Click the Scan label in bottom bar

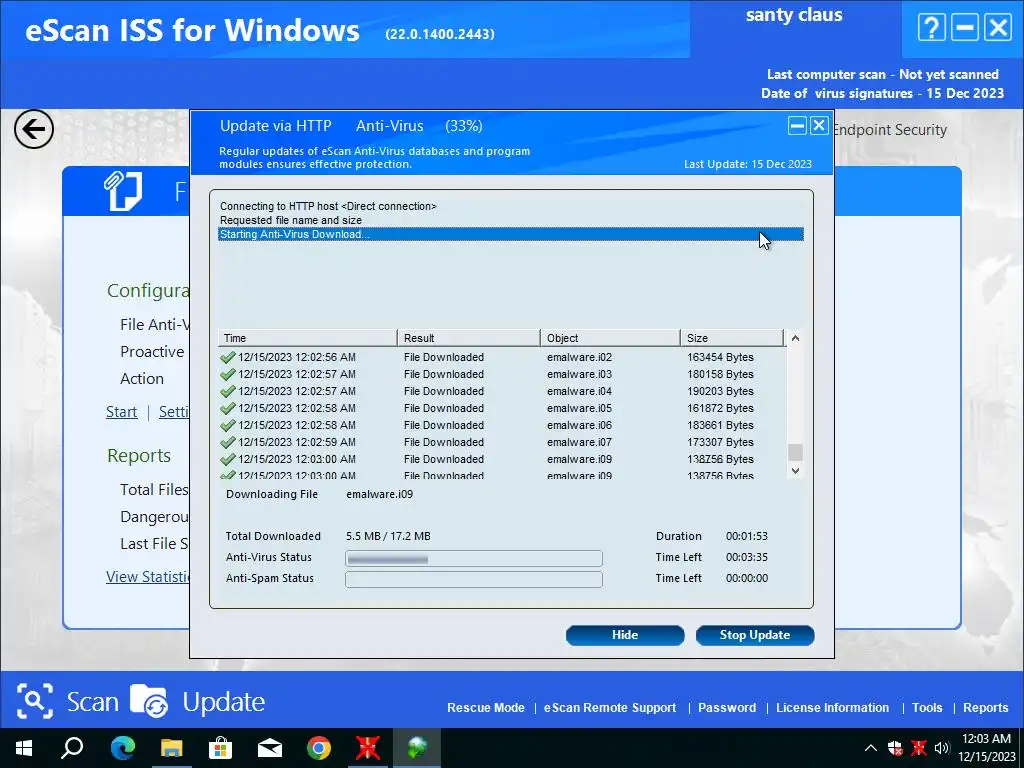pos(92,702)
